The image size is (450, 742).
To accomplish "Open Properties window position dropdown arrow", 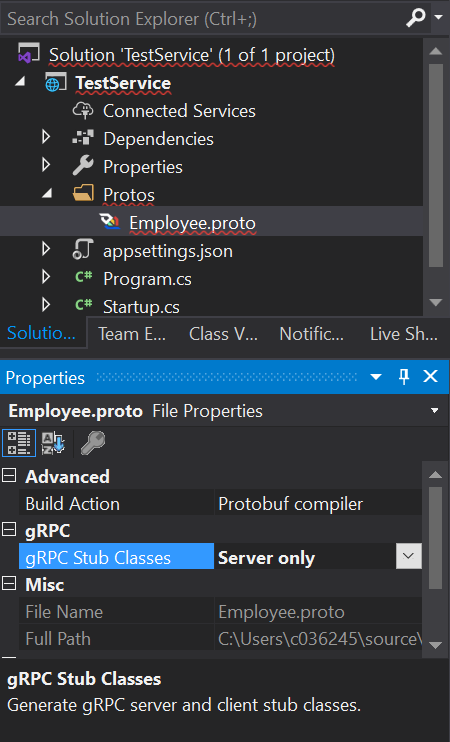I will (x=376, y=377).
